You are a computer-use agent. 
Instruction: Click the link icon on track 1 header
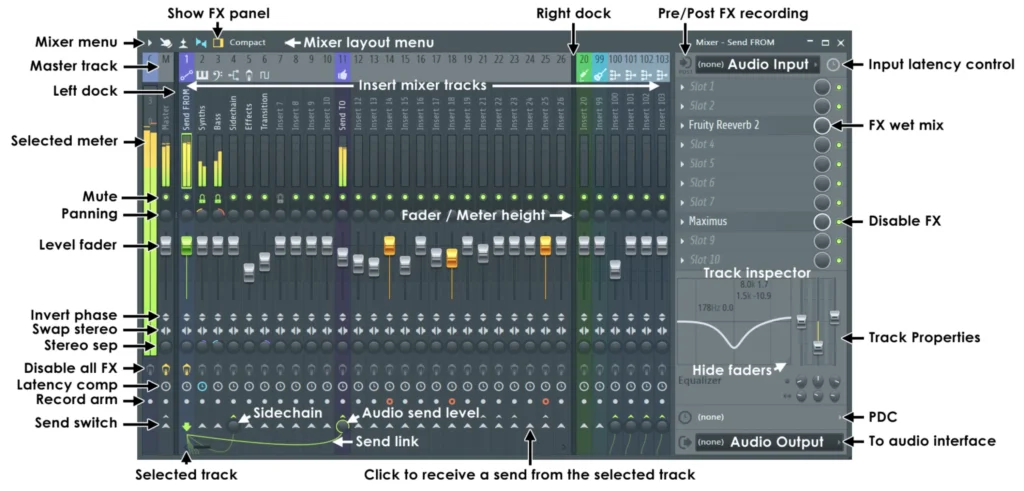(x=186, y=76)
